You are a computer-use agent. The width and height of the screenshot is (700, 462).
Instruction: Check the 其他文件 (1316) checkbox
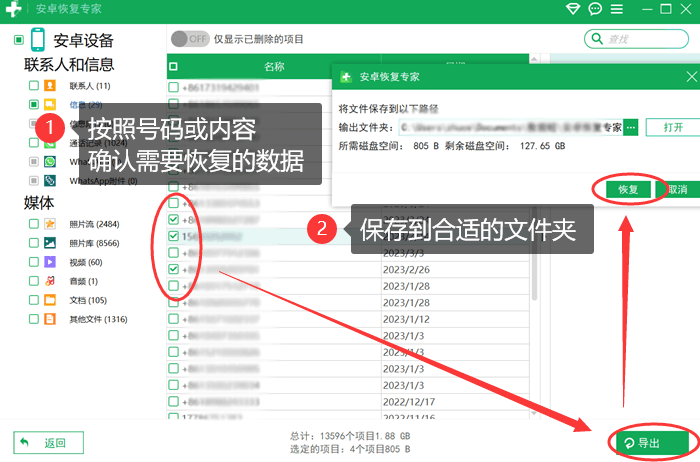click(x=33, y=319)
